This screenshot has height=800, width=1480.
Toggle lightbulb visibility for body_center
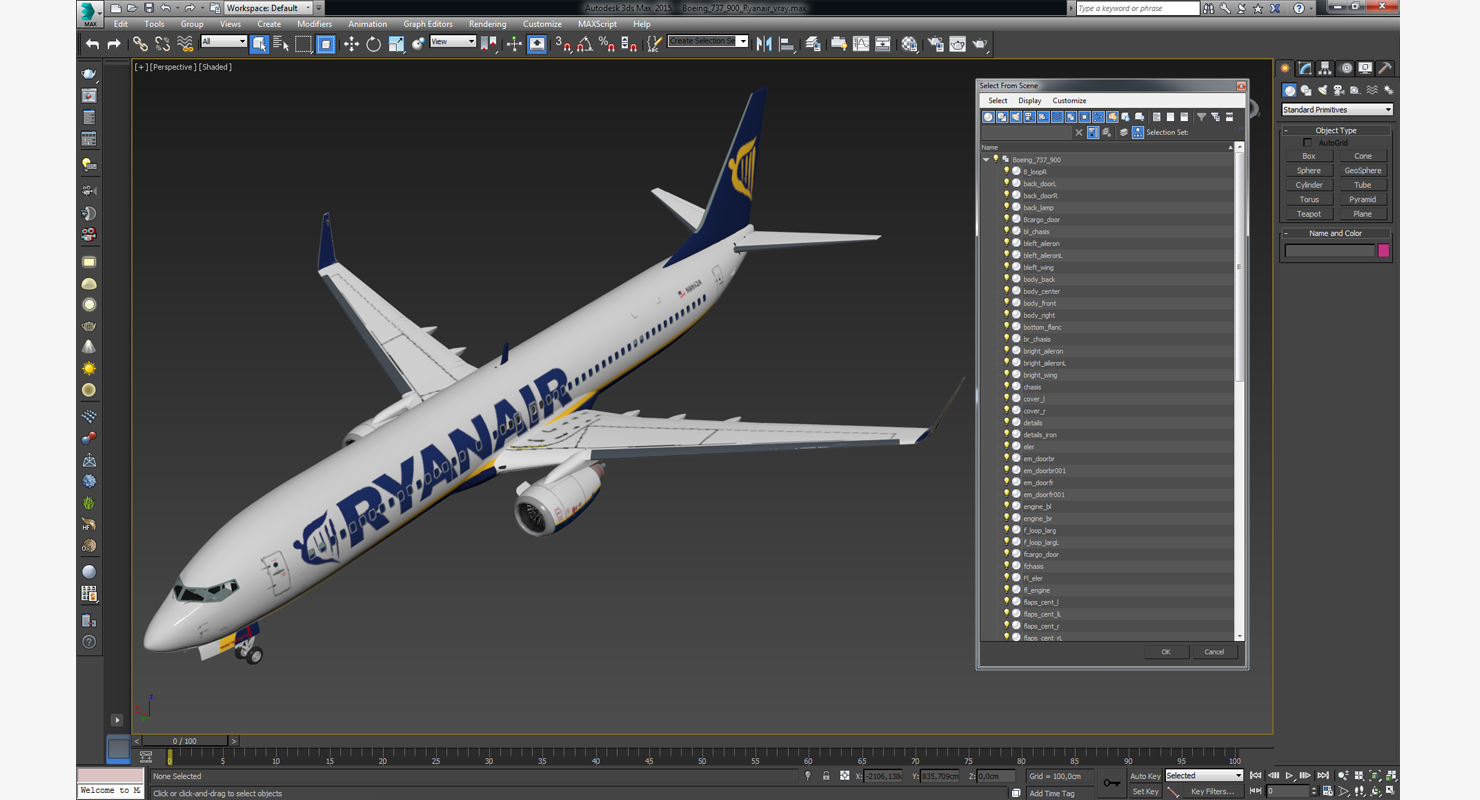click(1006, 291)
